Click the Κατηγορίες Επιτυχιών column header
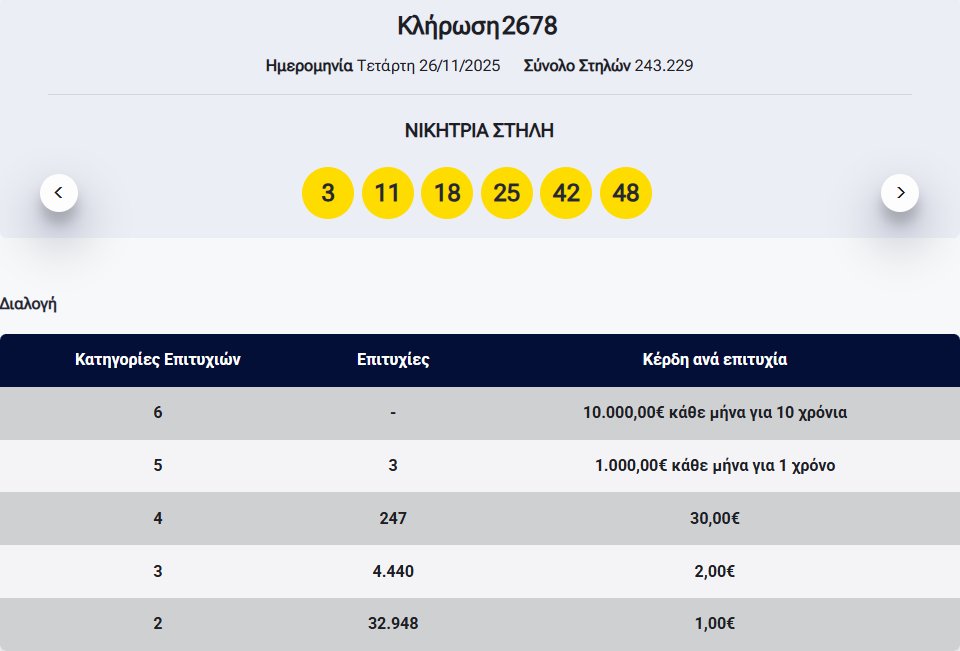 tap(158, 360)
